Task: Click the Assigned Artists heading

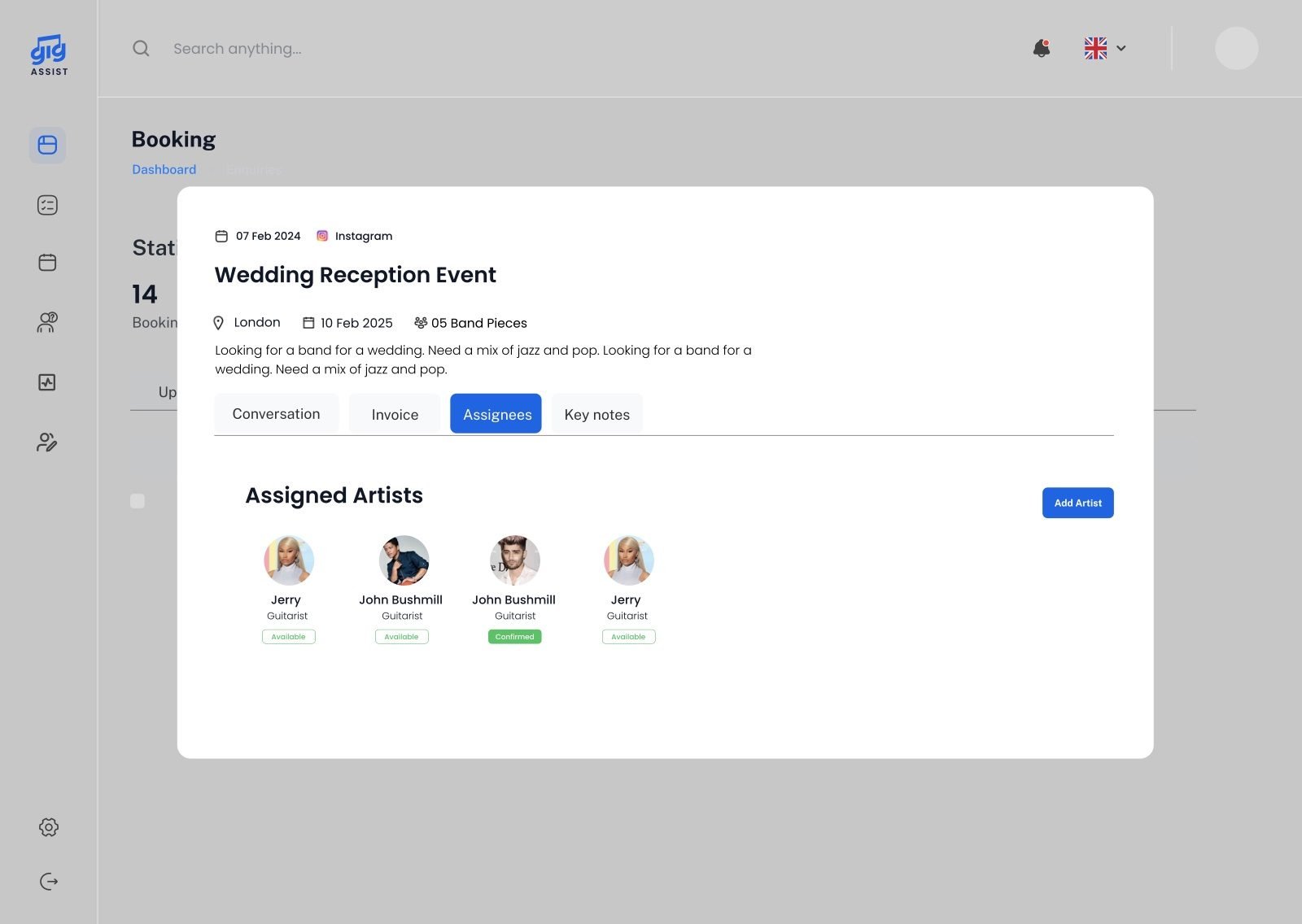Action: pyautogui.click(x=334, y=495)
